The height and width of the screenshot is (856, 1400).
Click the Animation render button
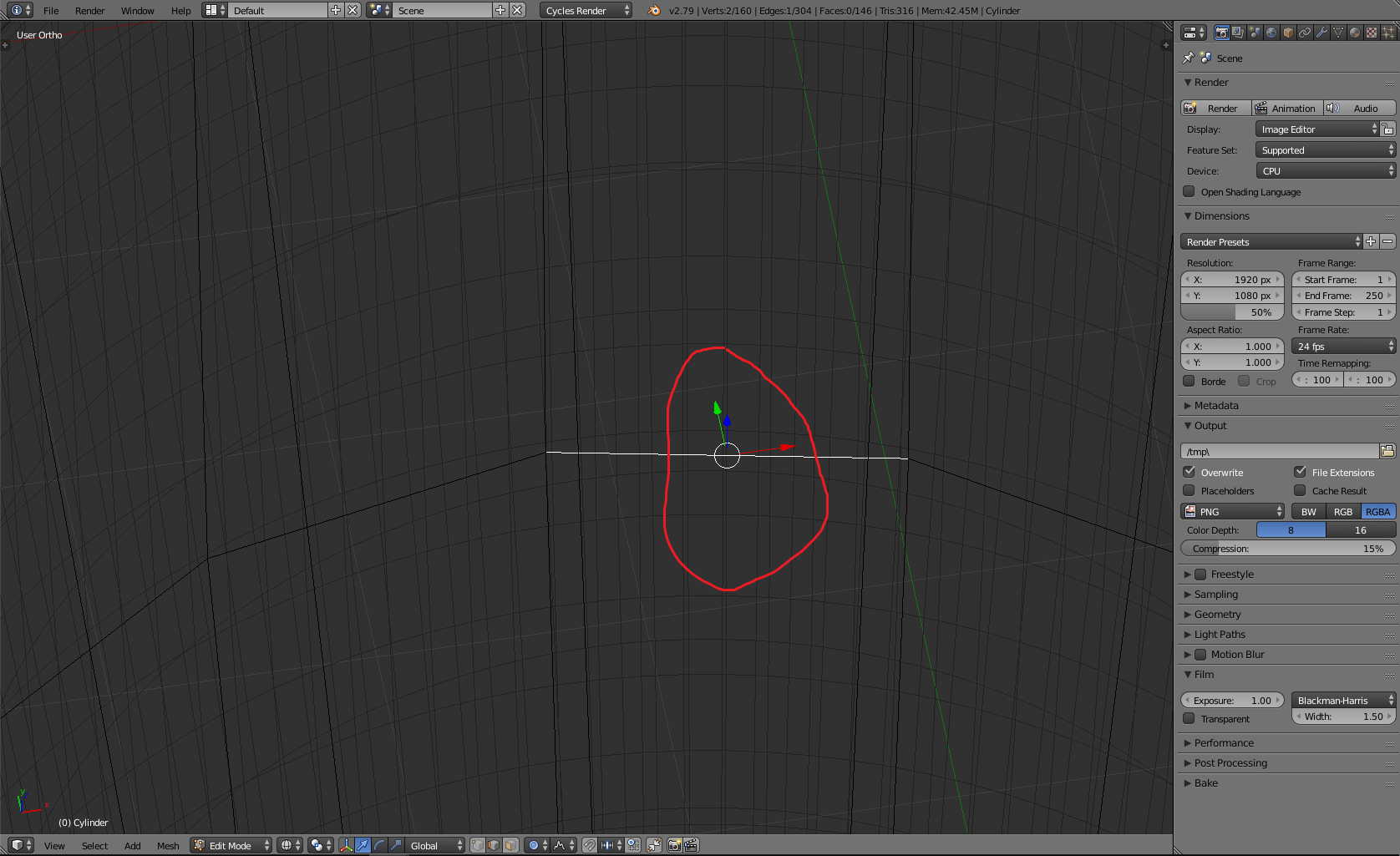click(x=1286, y=108)
